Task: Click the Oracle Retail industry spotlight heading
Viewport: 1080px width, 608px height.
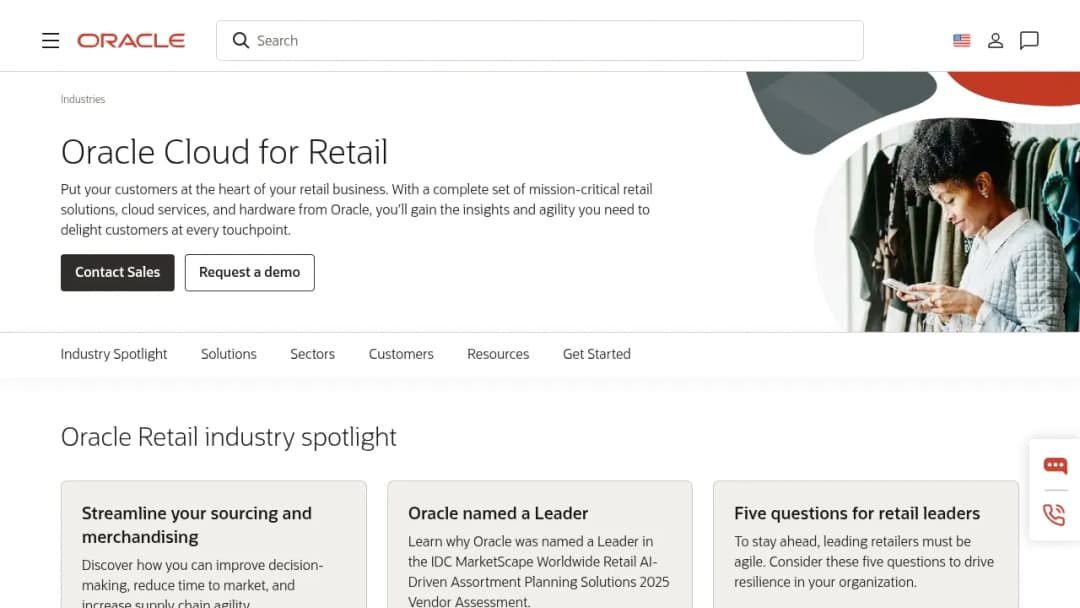Action: pyautogui.click(x=229, y=437)
